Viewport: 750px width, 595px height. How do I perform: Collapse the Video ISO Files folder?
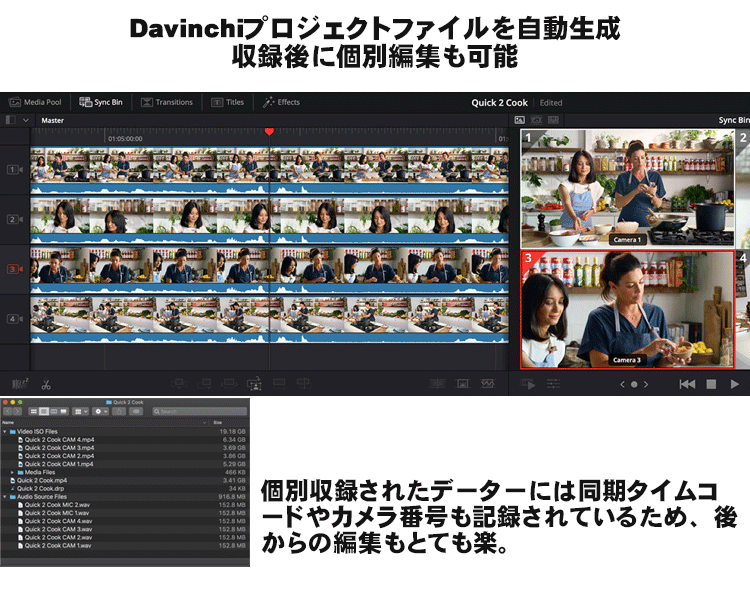pos(5,431)
